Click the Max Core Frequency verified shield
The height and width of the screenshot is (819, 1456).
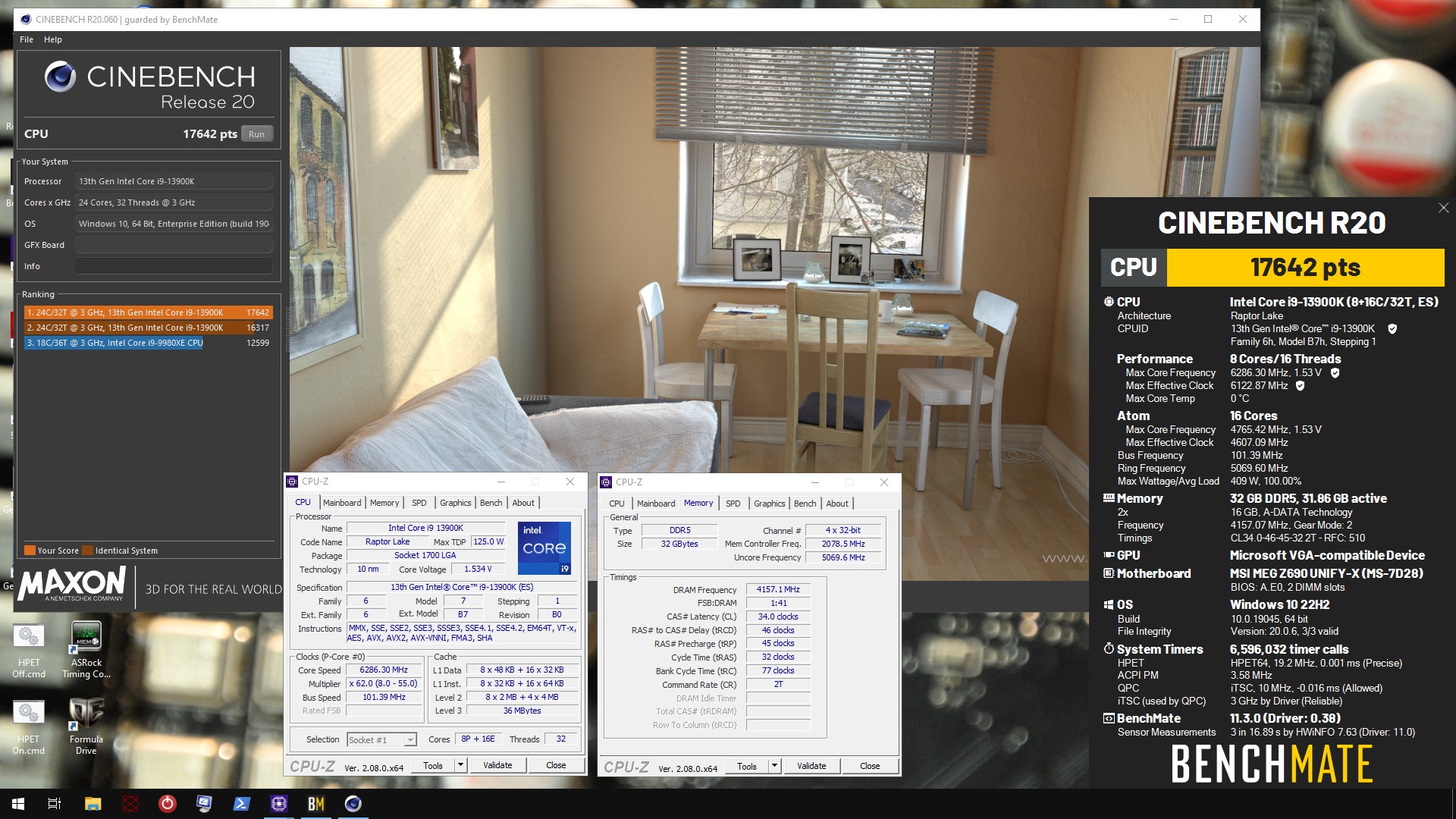[1335, 372]
